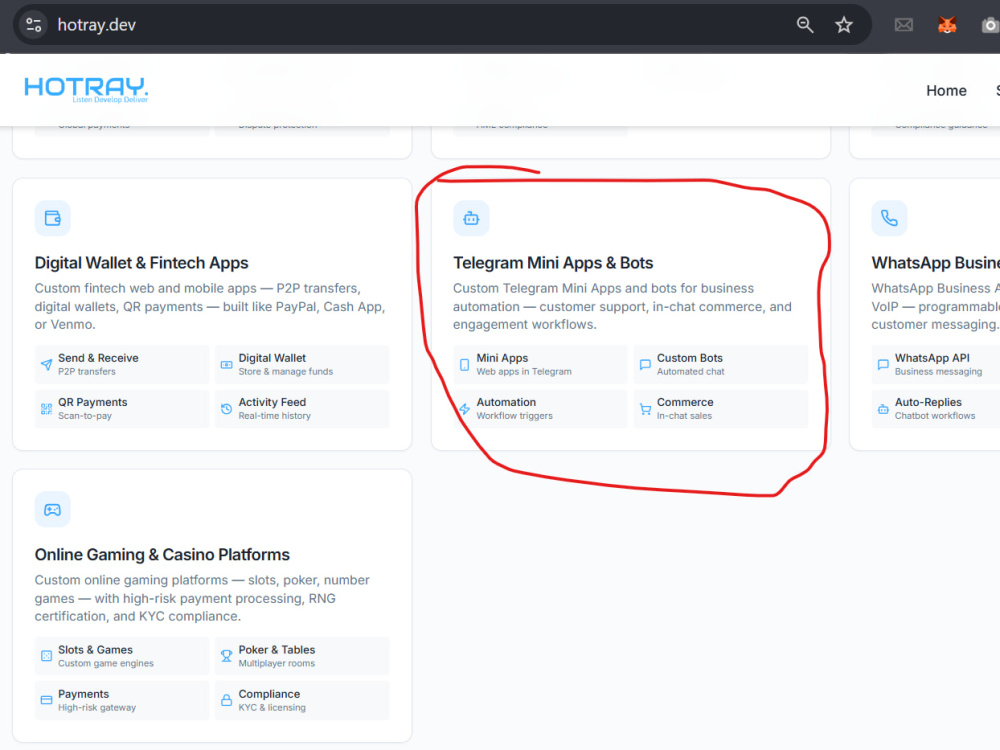
Task: Click the history icon beside Activity Feed
Action: coord(226,409)
